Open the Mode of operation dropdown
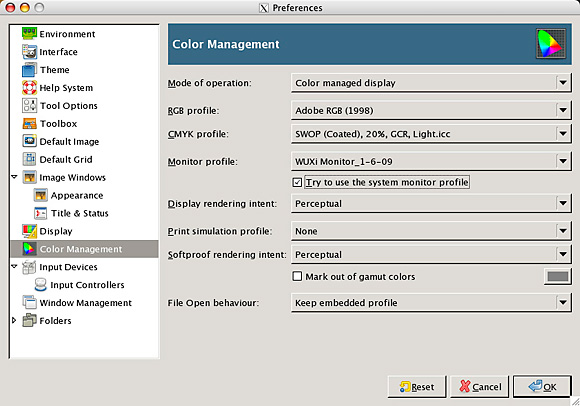This screenshot has width=580, height=406. [431, 83]
